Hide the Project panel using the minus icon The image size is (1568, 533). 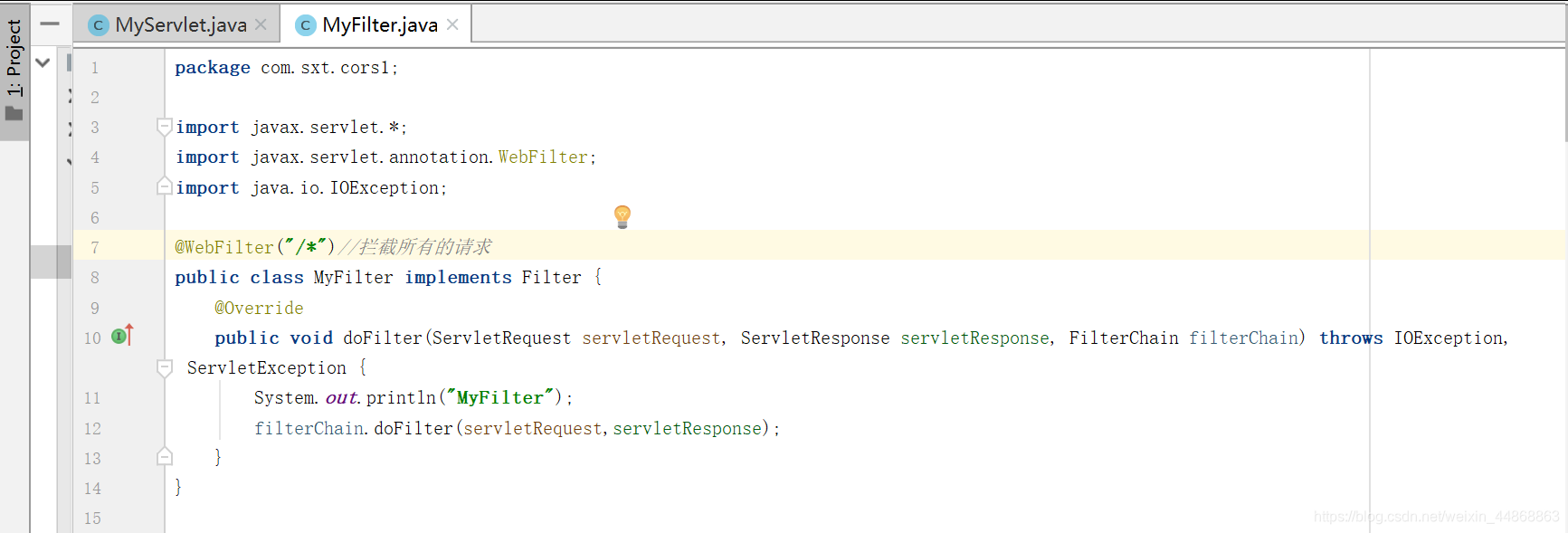point(50,24)
